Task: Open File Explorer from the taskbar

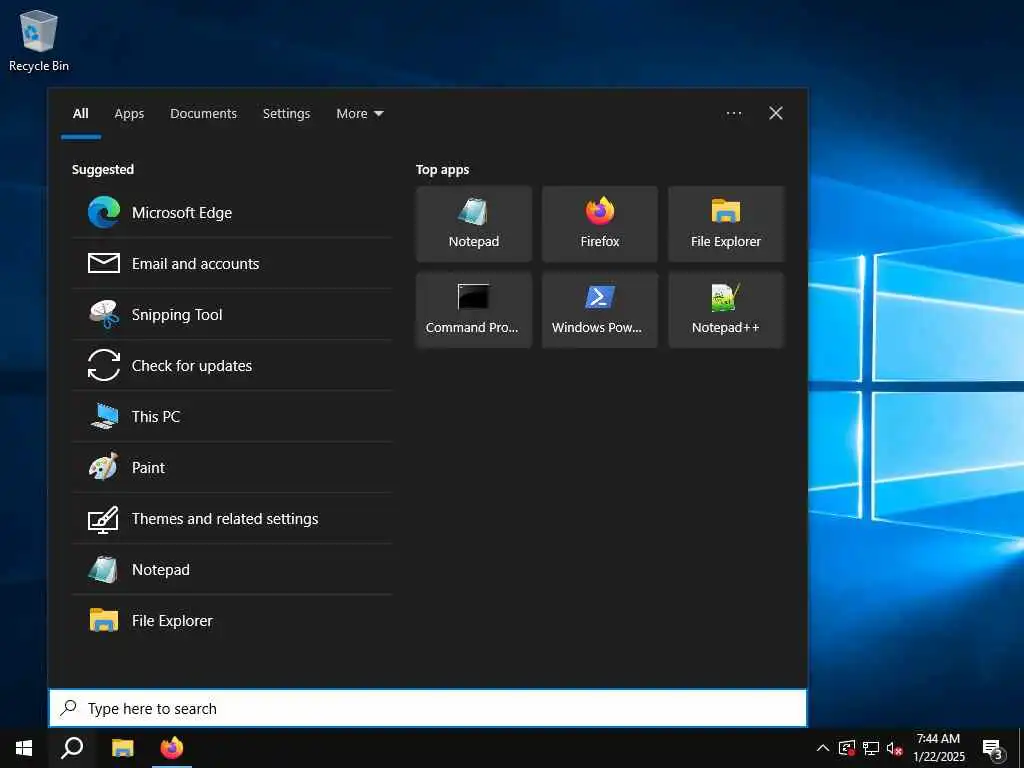Action: point(122,748)
